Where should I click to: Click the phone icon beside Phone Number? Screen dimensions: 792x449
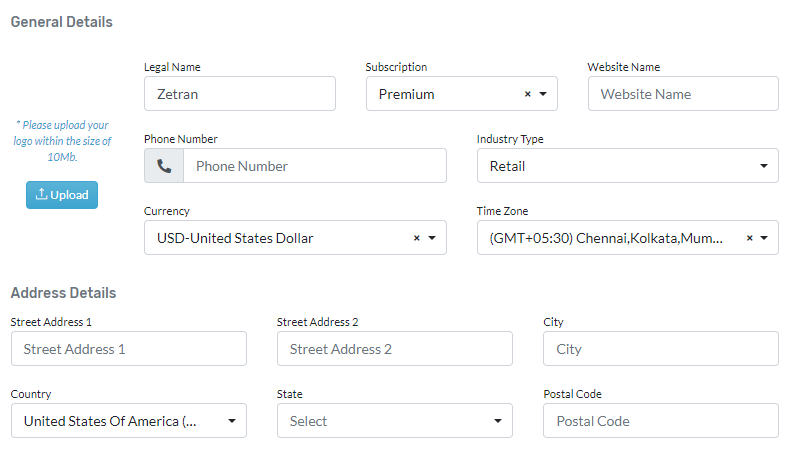(164, 166)
